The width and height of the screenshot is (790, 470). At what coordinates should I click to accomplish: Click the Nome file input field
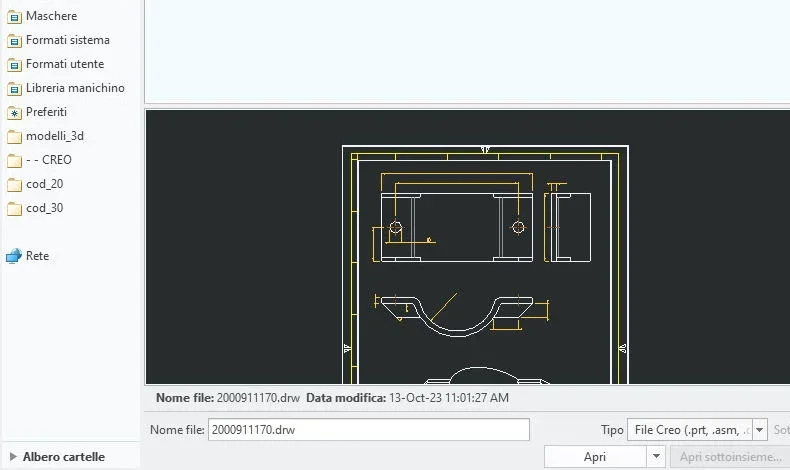pyautogui.click(x=369, y=430)
